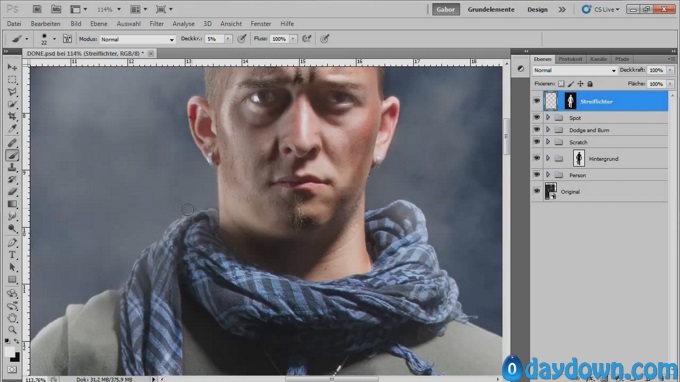Screen dimensions: 680x382
Task: Select the Rectangle shape tool
Action: [x=12, y=279]
